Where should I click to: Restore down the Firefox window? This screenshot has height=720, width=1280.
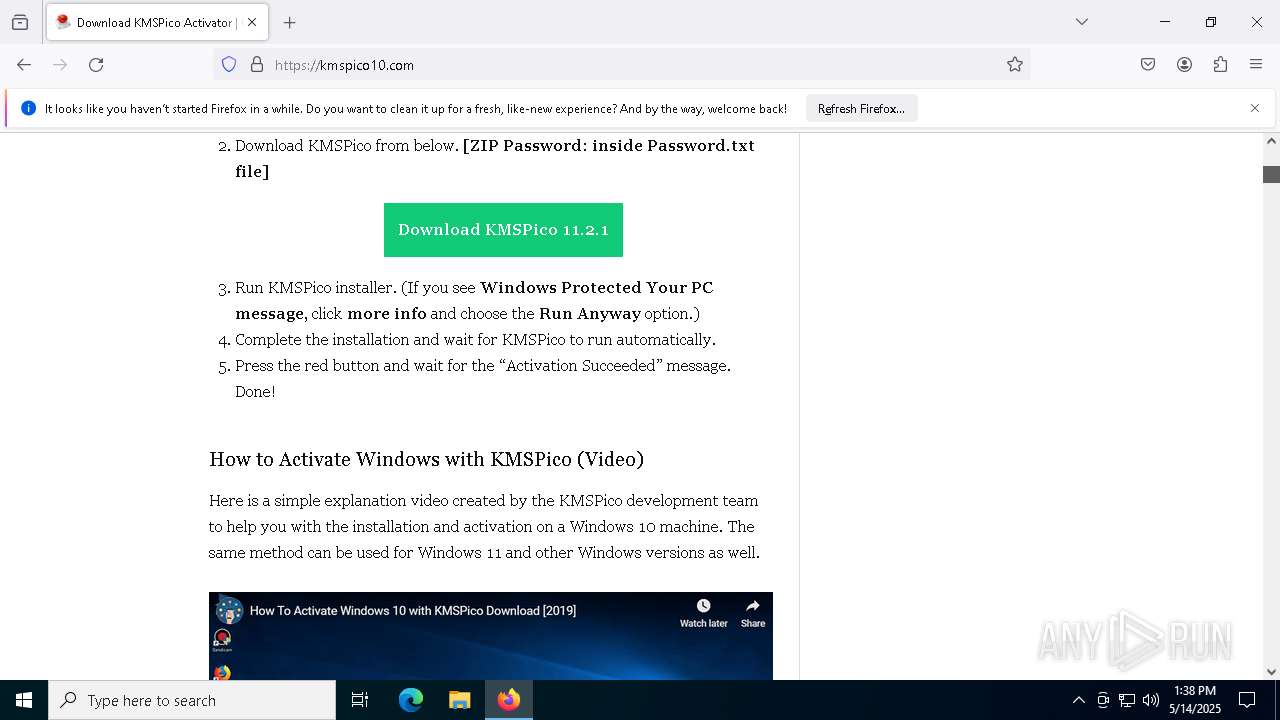1211,22
